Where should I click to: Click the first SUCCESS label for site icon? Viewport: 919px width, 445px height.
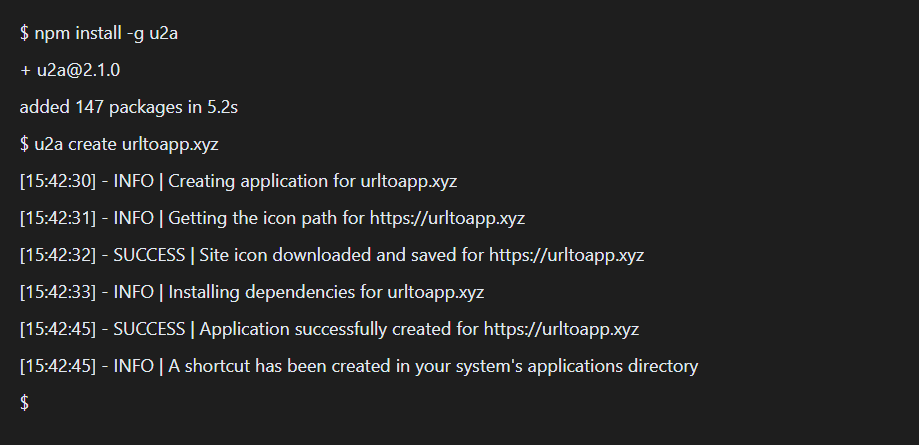[x=149, y=255]
